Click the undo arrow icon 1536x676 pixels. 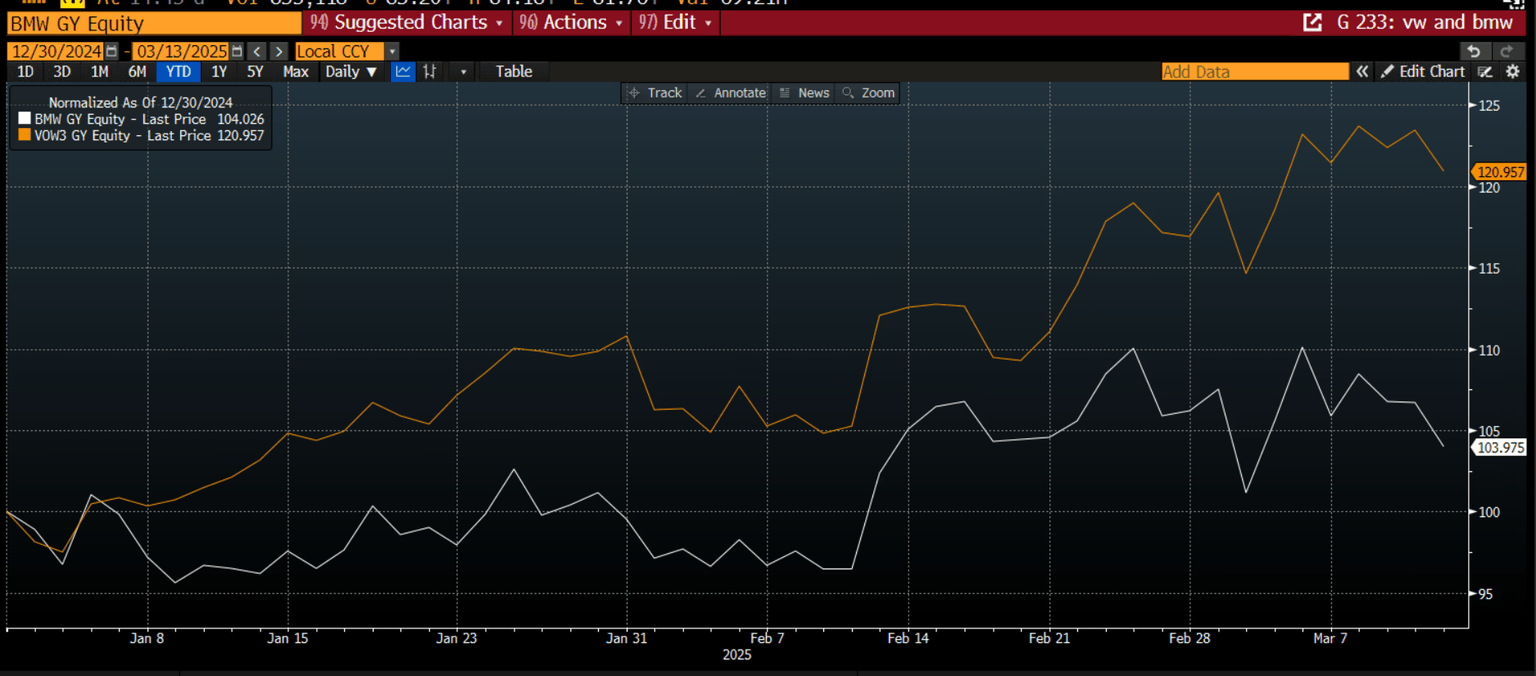click(1472, 51)
